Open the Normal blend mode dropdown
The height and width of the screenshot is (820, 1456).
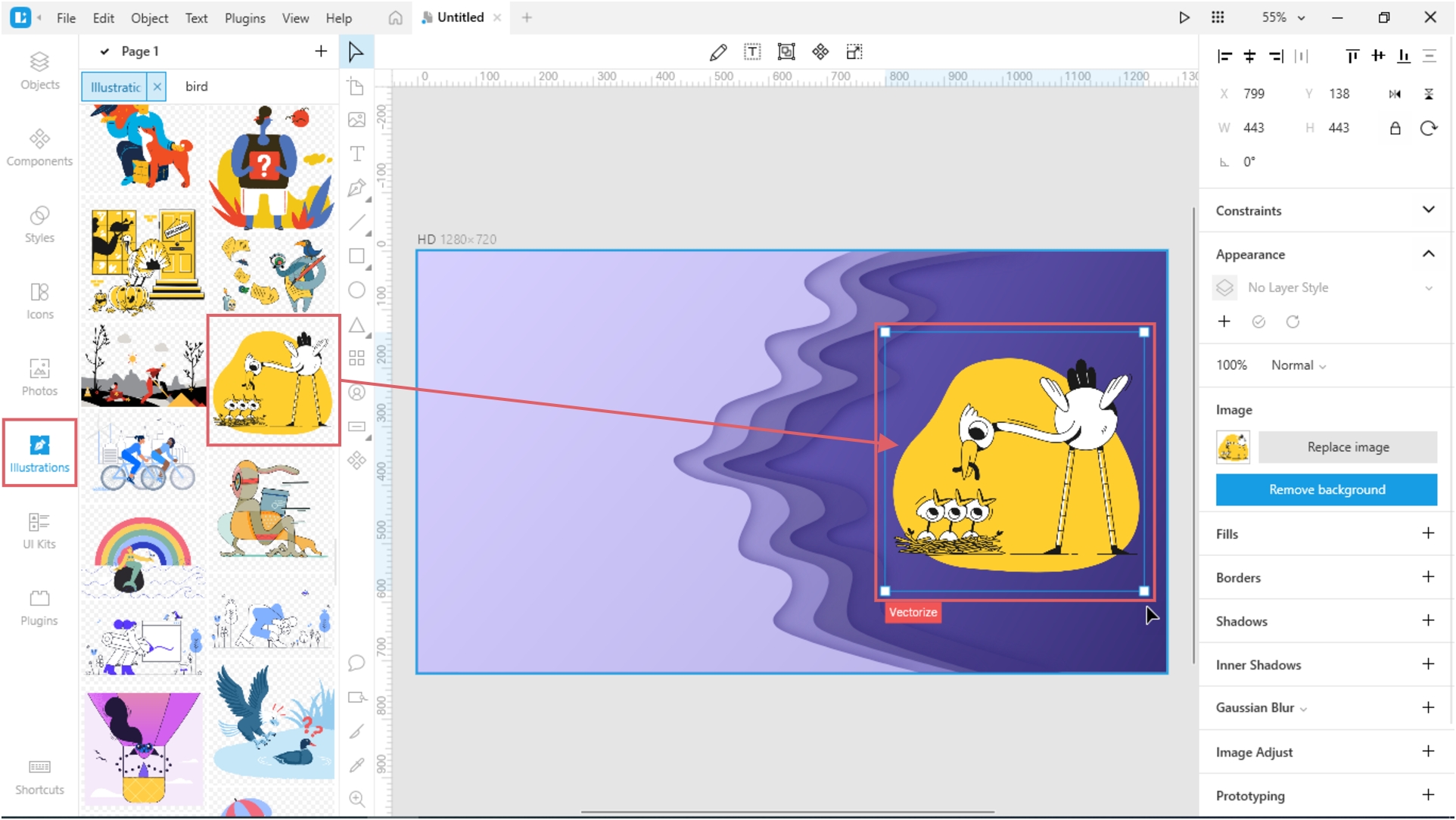click(x=1299, y=365)
